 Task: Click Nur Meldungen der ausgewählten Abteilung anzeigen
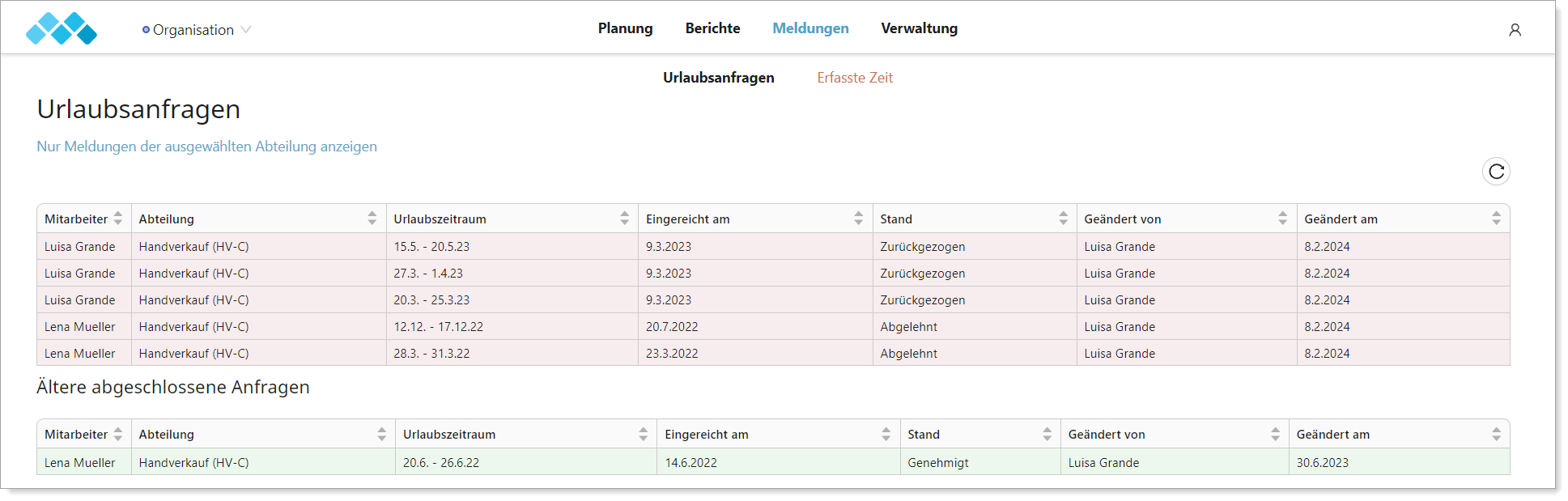pyautogui.click(x=206, y=146)
